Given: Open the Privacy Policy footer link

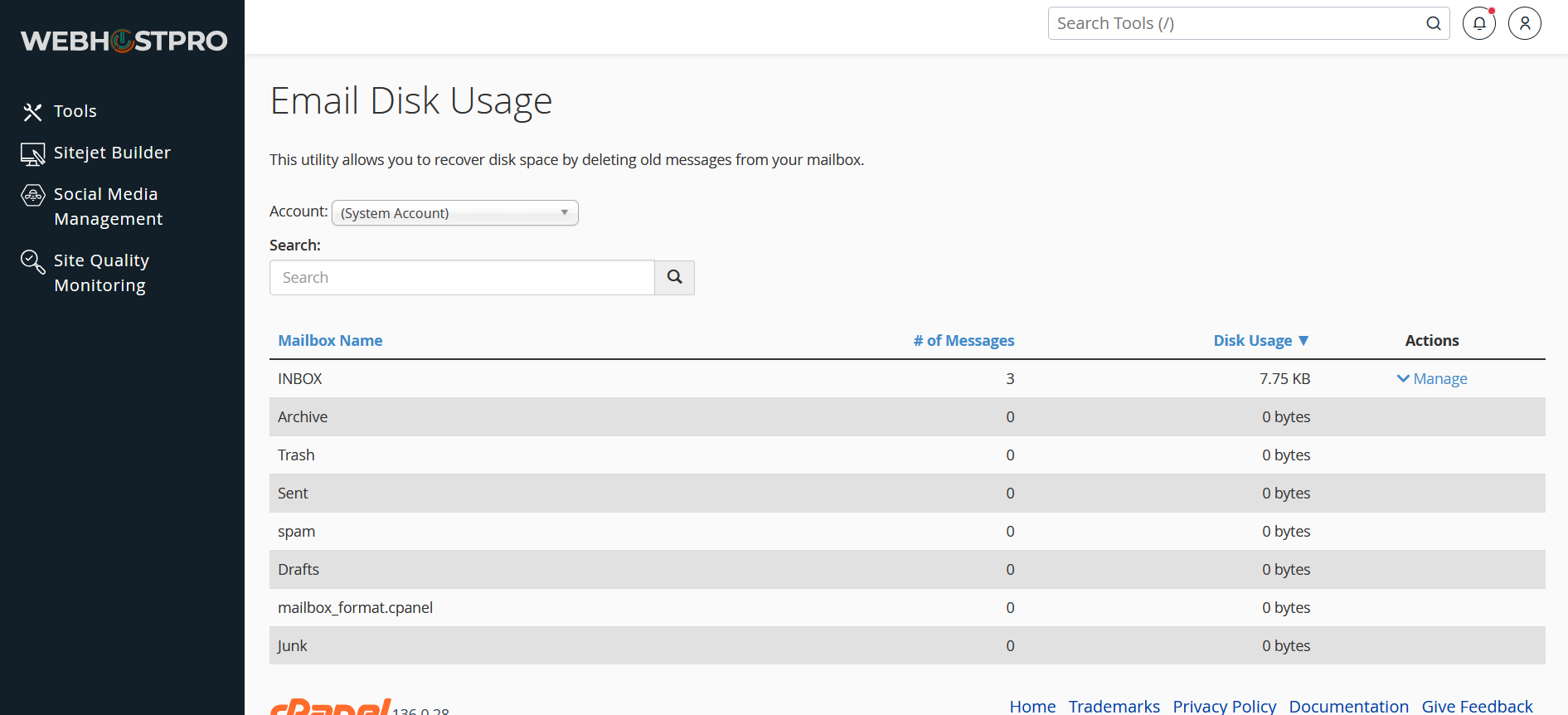Looking at the screenshot, I should (x=1224, y=707).
